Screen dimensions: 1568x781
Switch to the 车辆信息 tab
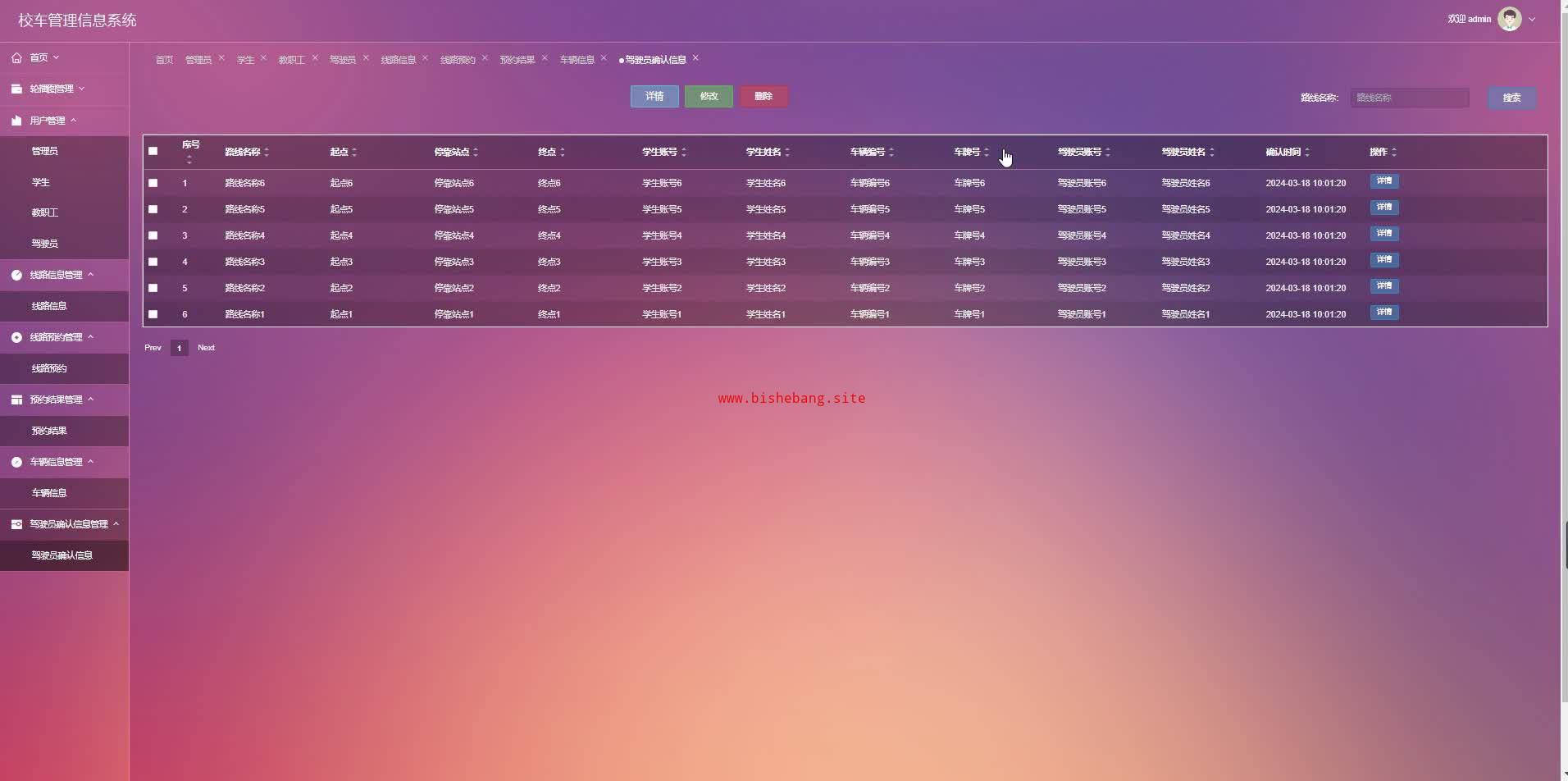[x=577, y=60]
